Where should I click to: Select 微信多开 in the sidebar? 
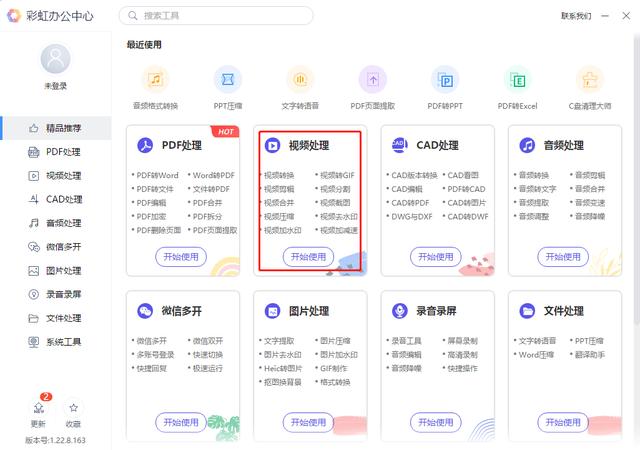[56, 247]
